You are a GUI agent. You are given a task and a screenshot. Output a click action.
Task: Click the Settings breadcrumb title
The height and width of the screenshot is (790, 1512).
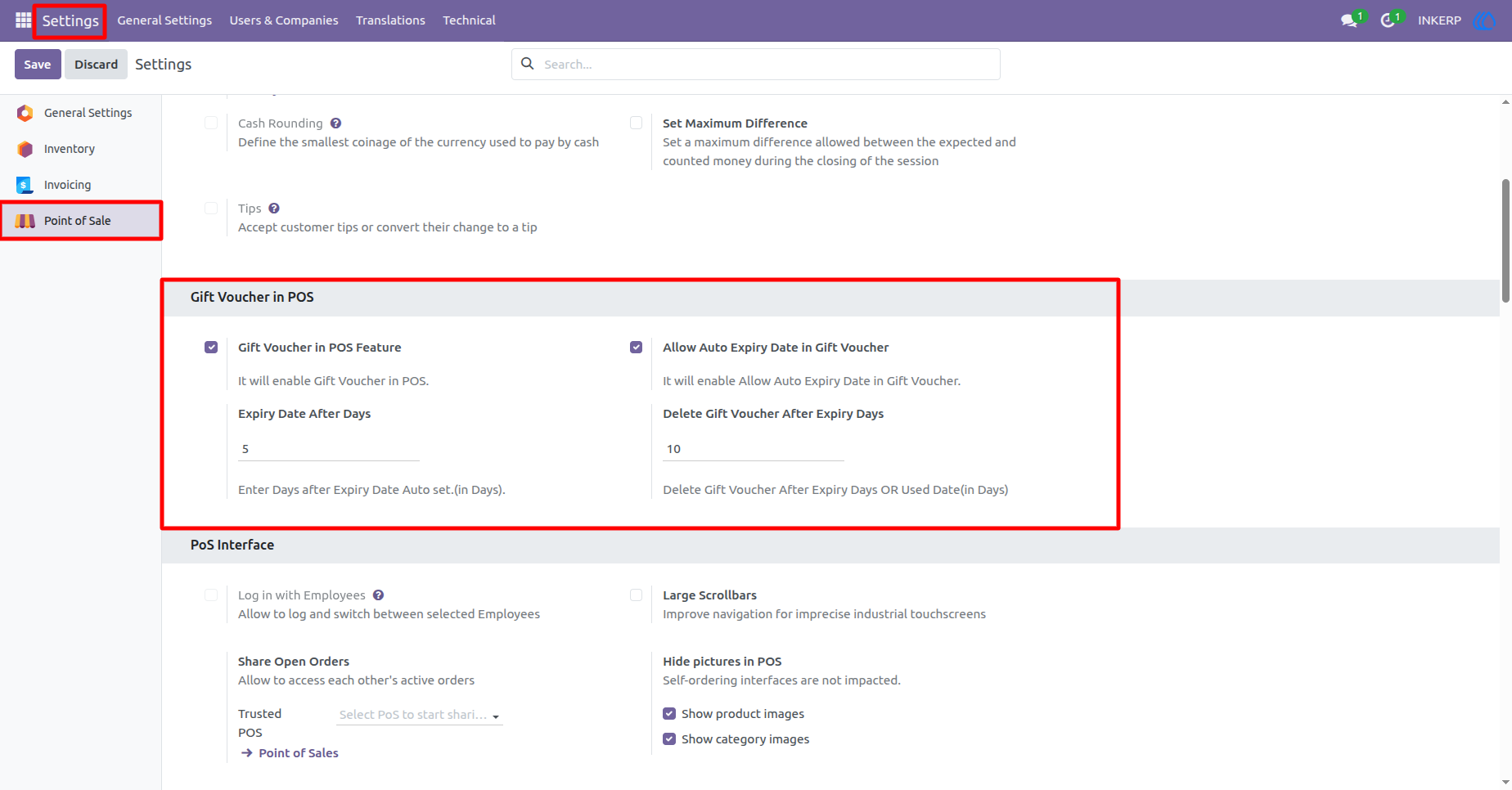(163, 65)
